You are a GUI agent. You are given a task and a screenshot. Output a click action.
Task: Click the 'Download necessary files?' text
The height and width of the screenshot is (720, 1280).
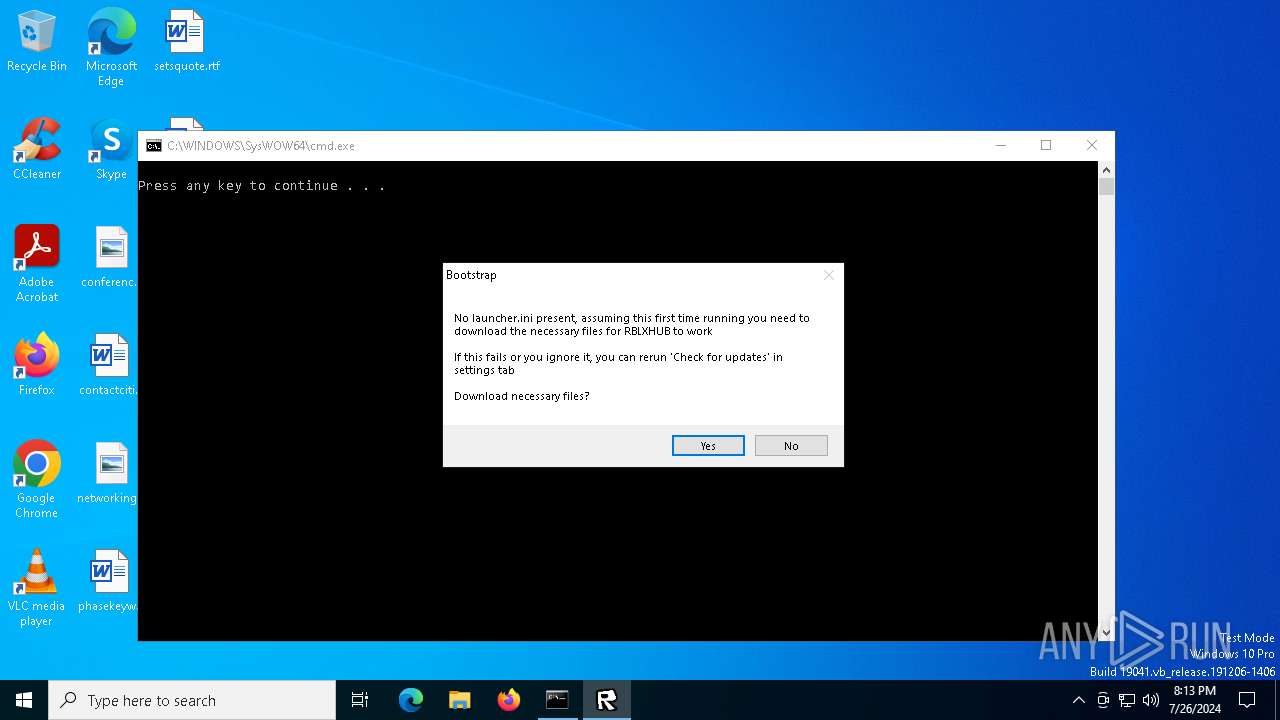click(x=522, y=396)
